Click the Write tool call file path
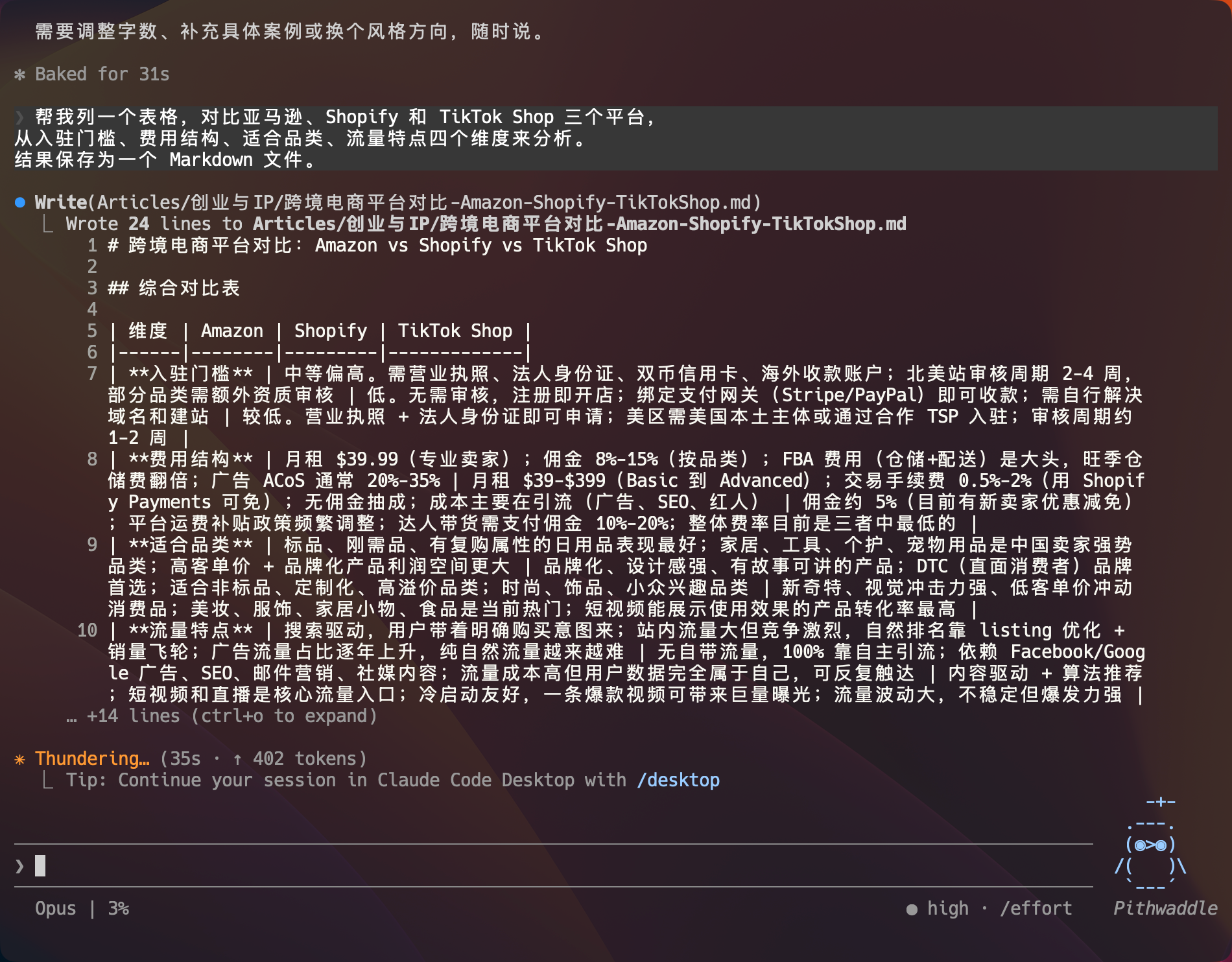 [x=424, y=202]
